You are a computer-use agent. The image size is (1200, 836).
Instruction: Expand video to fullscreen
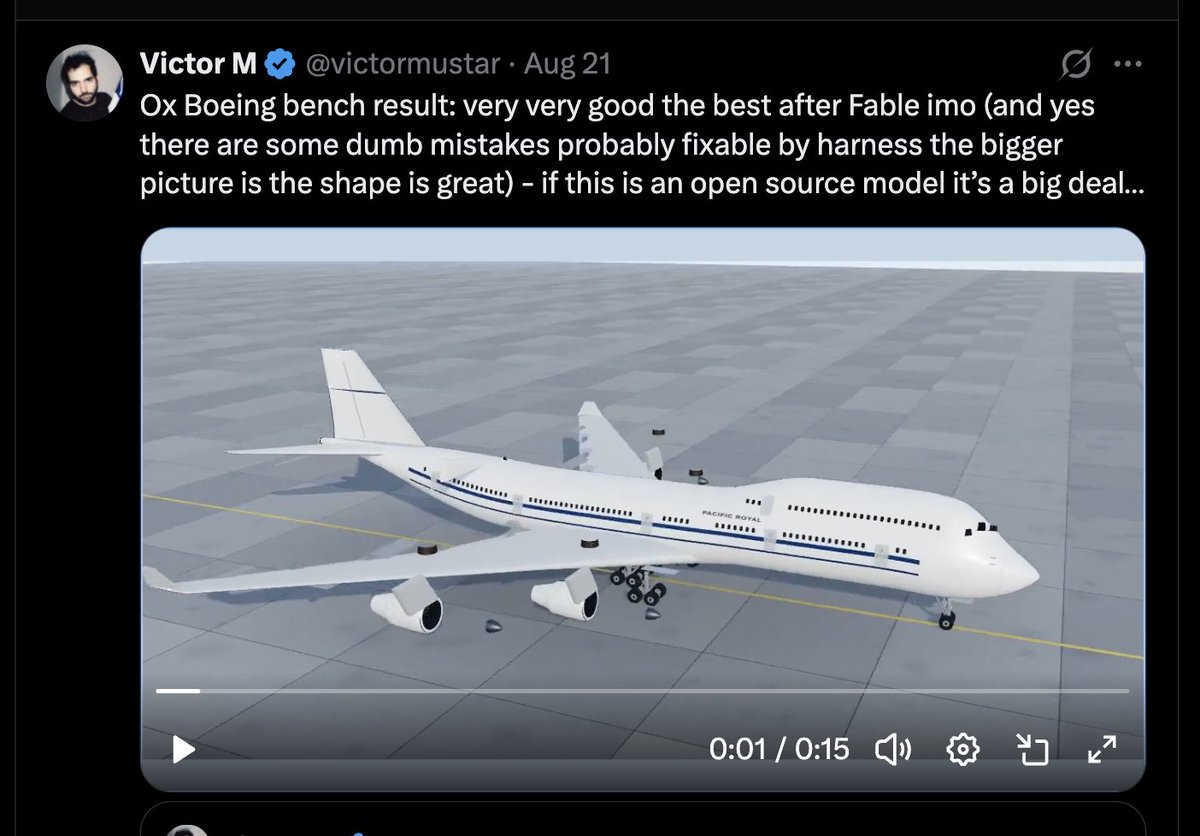coord(1101,749)
